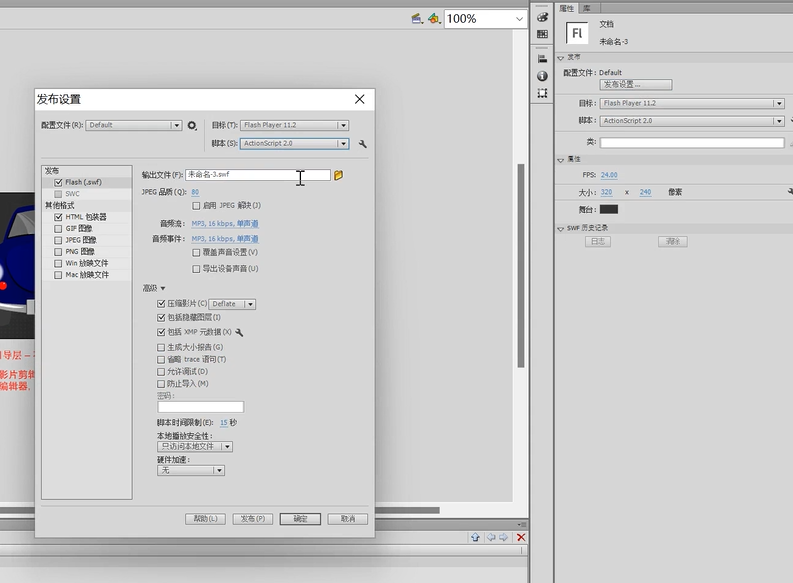
Task: Click the wrench icon beside document size
Action: [790, 192]
